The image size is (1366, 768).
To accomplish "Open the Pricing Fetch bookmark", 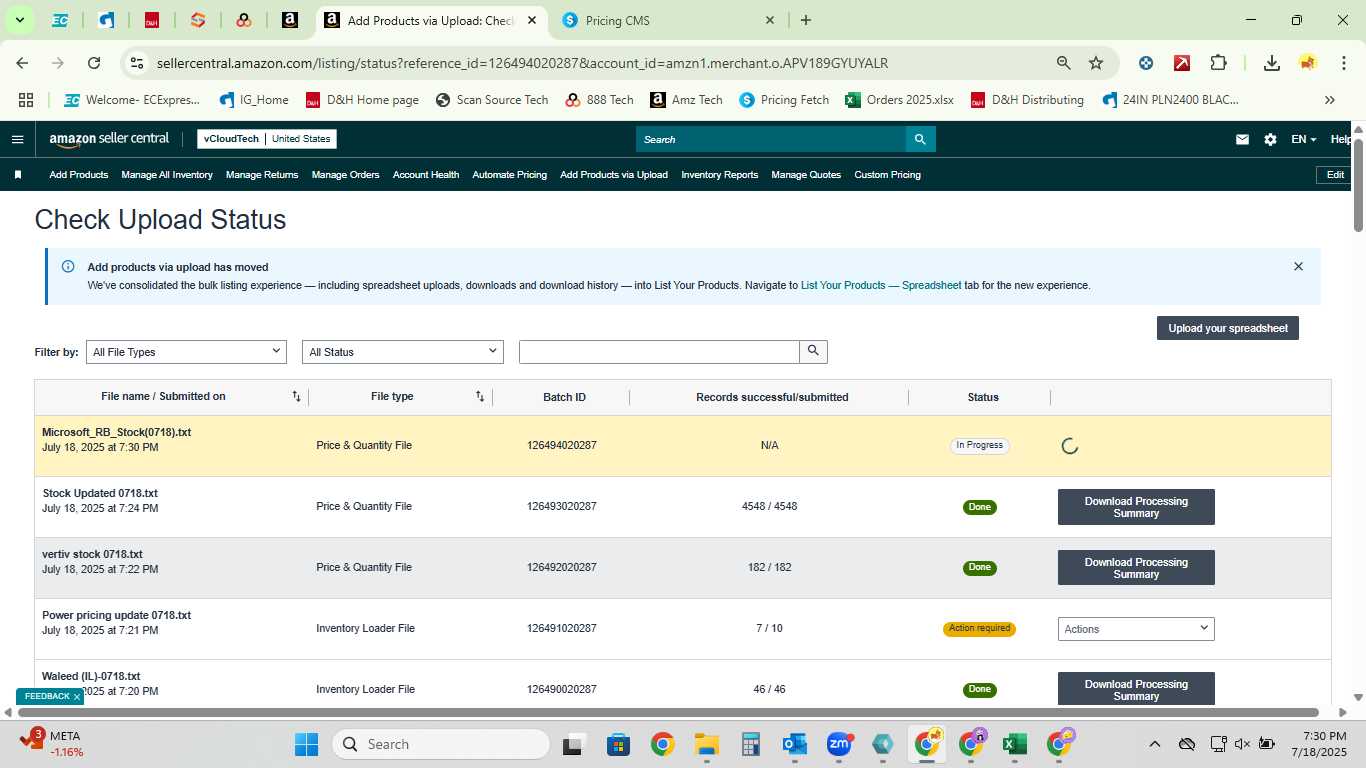I will [x=784, y=100].
